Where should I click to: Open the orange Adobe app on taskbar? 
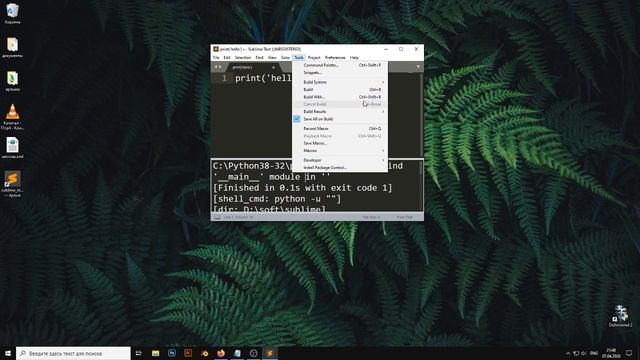point(188,353)
